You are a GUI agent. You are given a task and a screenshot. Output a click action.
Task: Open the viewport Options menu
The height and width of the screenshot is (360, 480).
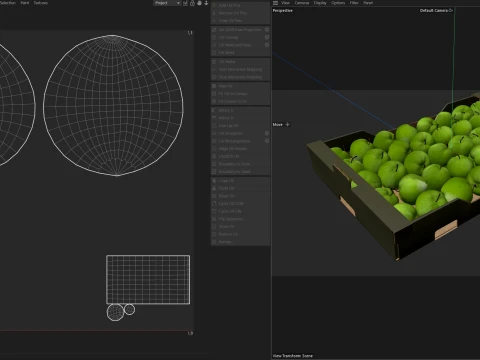pos(338,3)
